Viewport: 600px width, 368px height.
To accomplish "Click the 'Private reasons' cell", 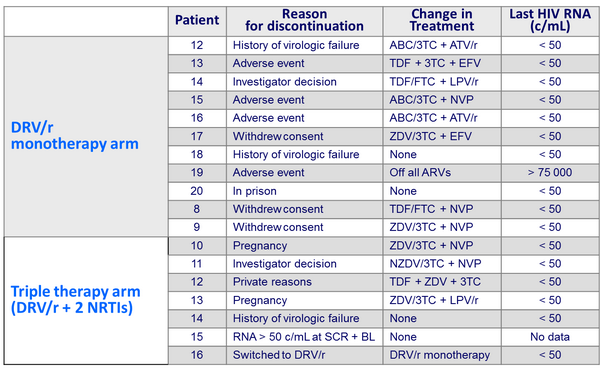I will coord(272,282).
